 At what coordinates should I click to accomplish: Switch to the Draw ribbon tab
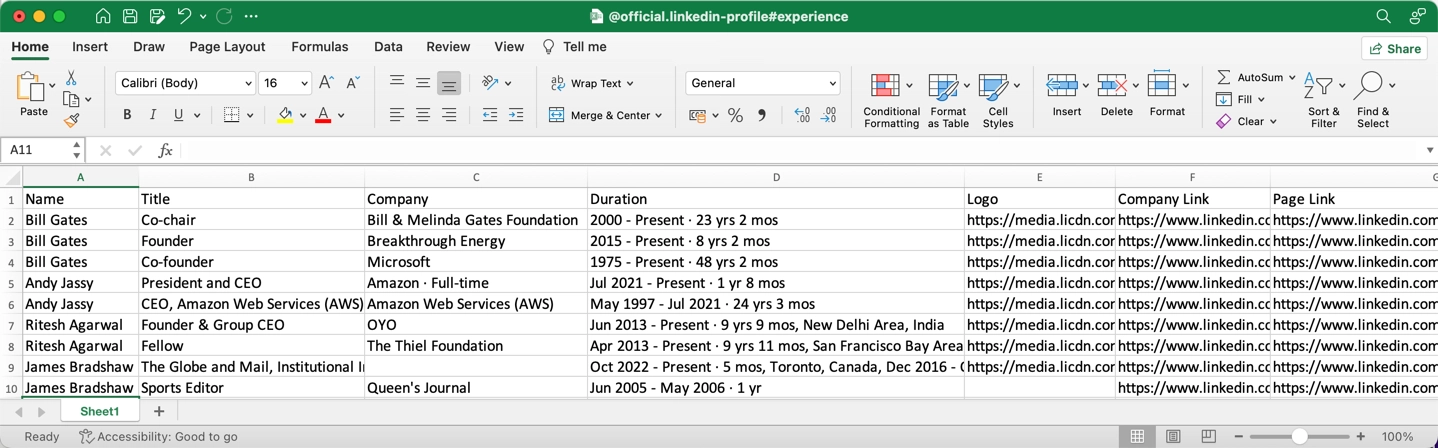pos(149,47)
